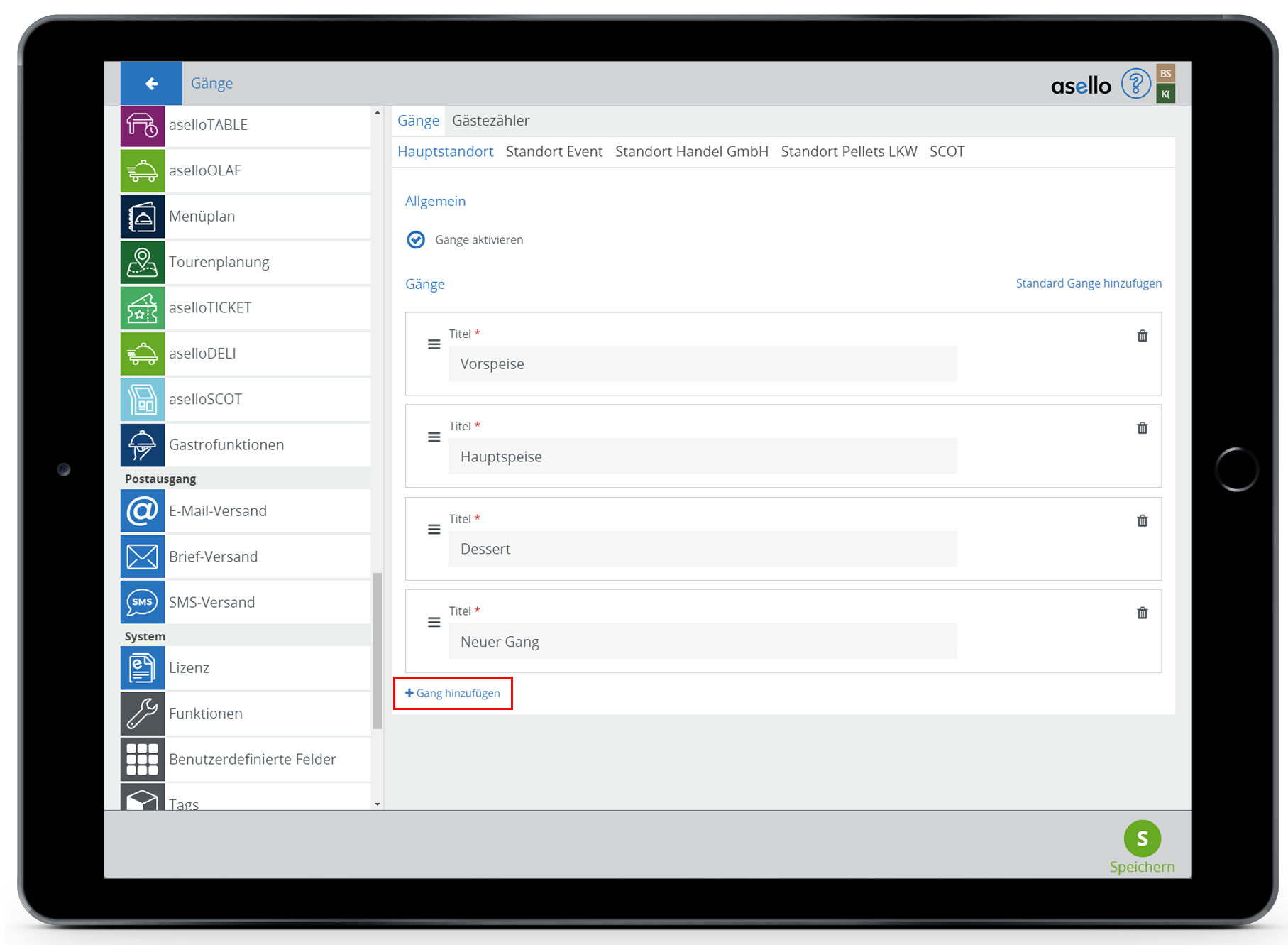Delete the Dessert course via trash icon
This screenshot has width=1288, height=945.
1142,521
